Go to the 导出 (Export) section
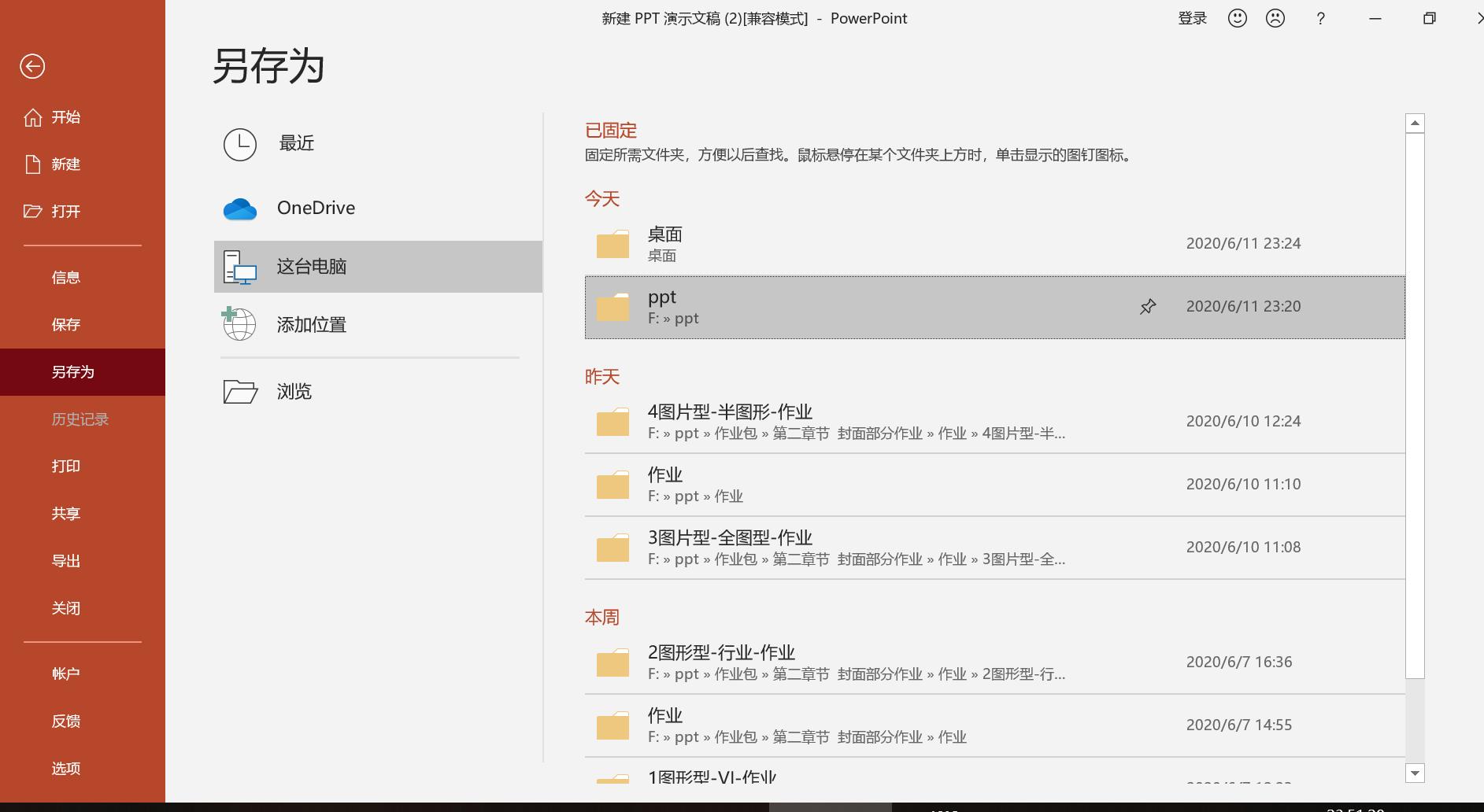This screenshot has width=1484, height=812. coord(66,560)
